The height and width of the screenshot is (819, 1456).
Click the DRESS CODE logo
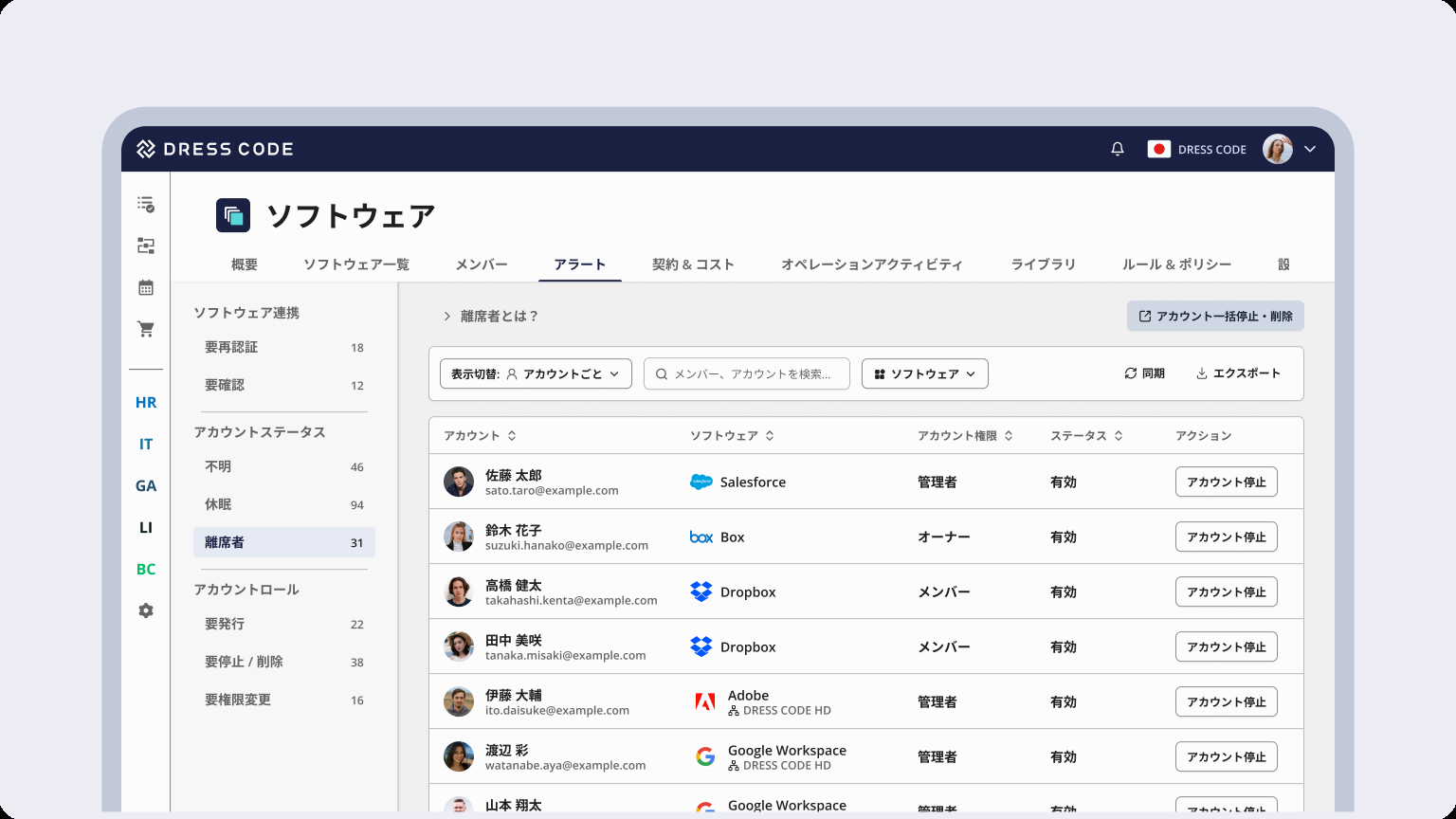tap(215, 149)
